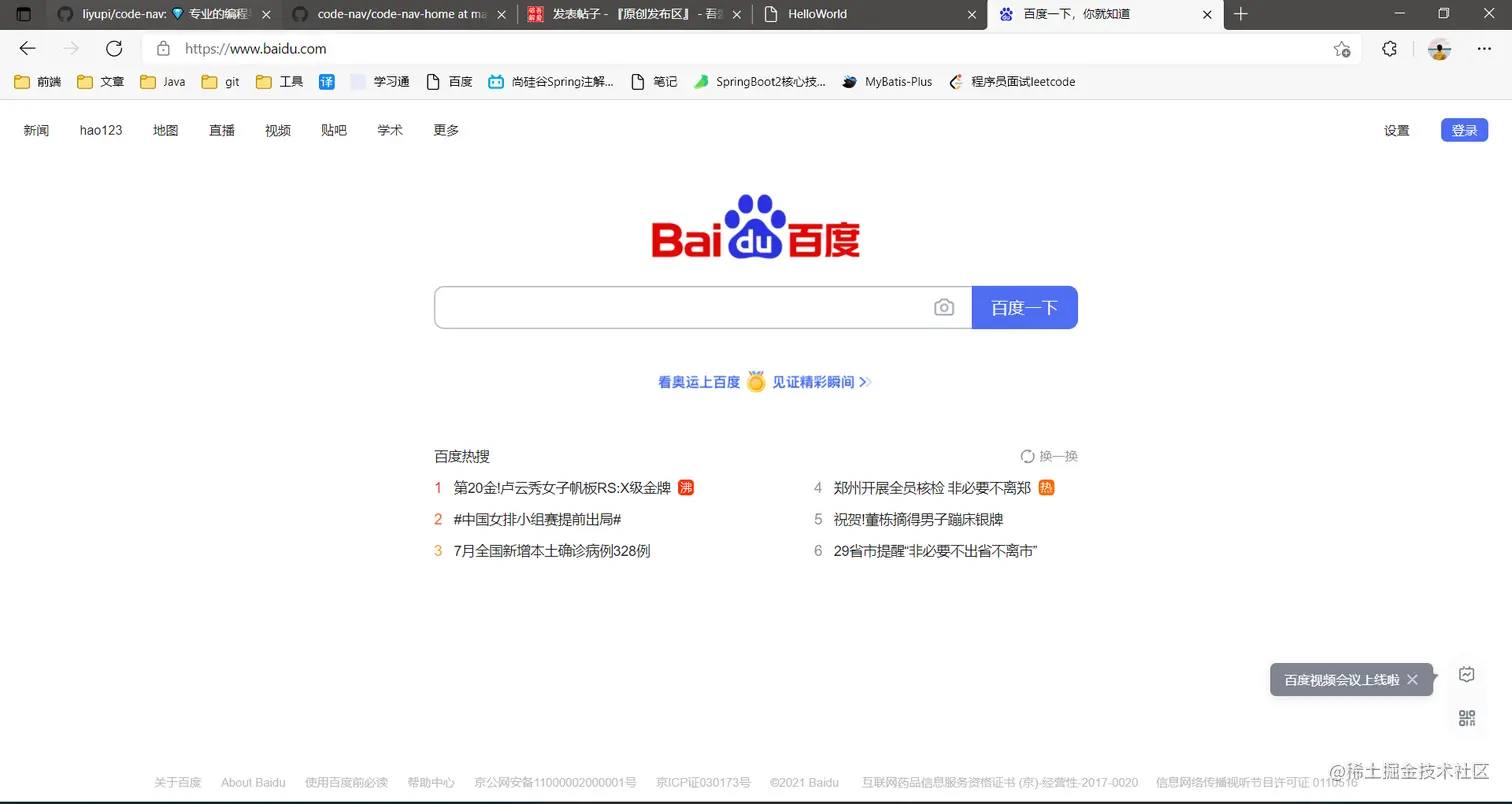Open the 工具 bookmark folder
The image size is (1512, 804).
coord(280,82)
